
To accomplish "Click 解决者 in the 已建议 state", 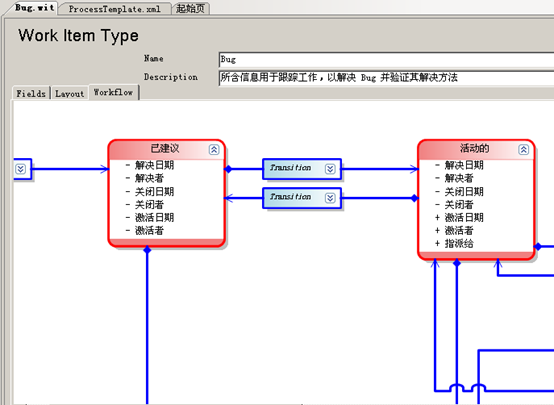I will pos(149,178).
